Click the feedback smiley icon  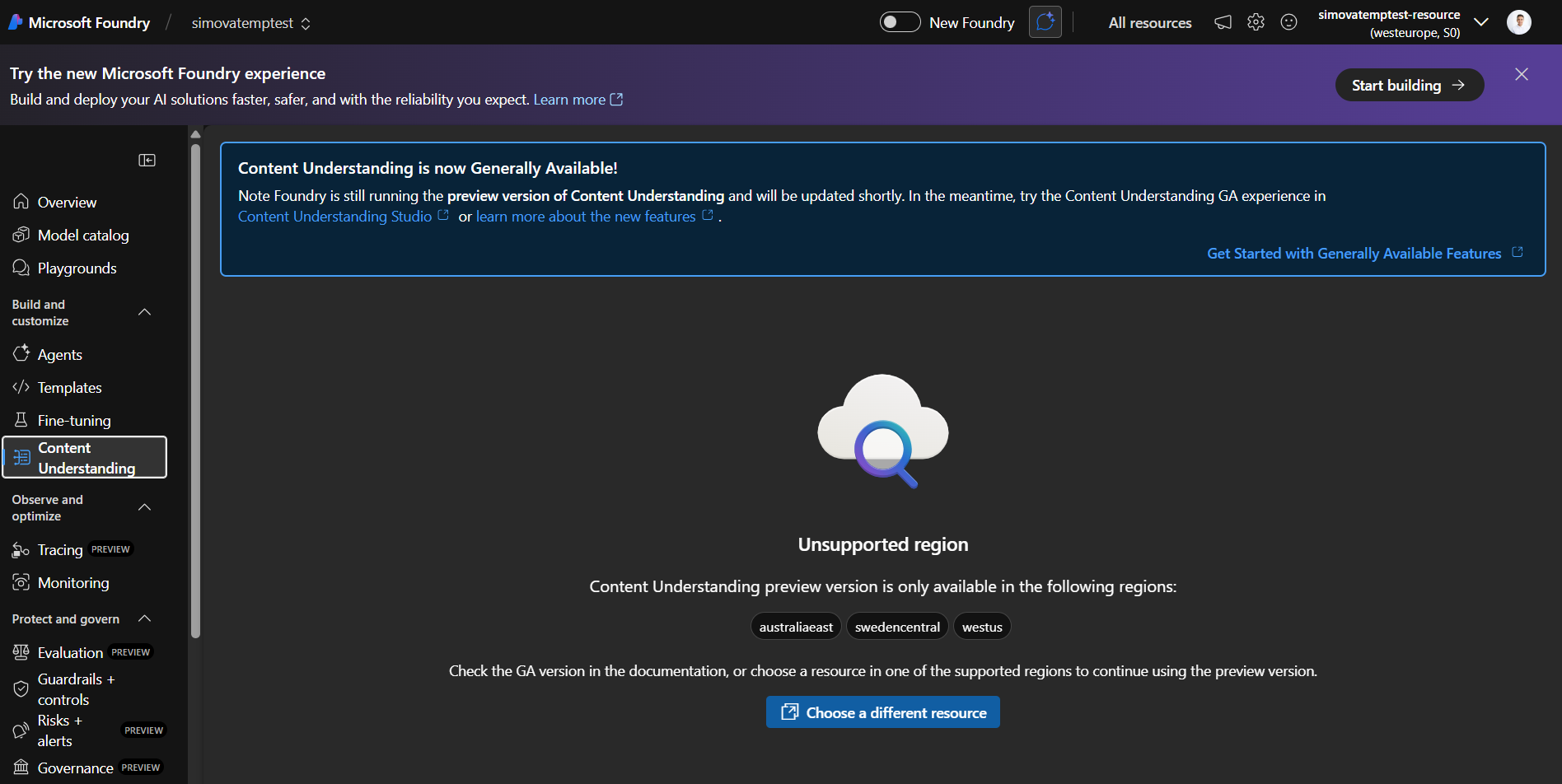click(1289, 22)
